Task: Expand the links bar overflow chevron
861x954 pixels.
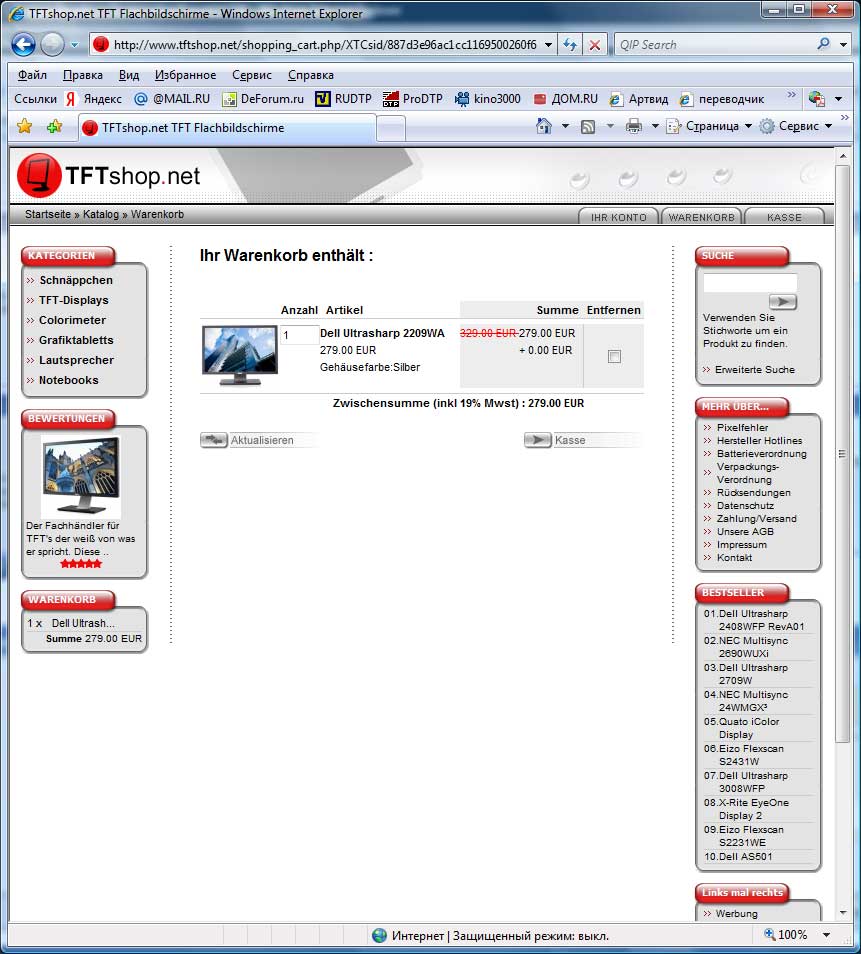Action: click(791, 94)
